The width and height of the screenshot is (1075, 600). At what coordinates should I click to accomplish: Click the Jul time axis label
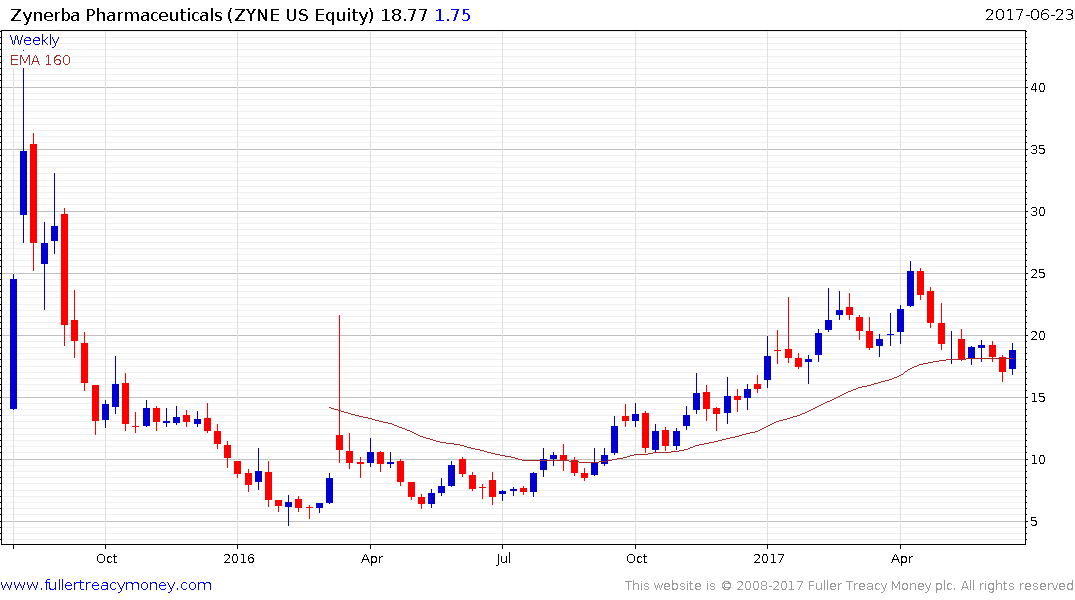503,558
